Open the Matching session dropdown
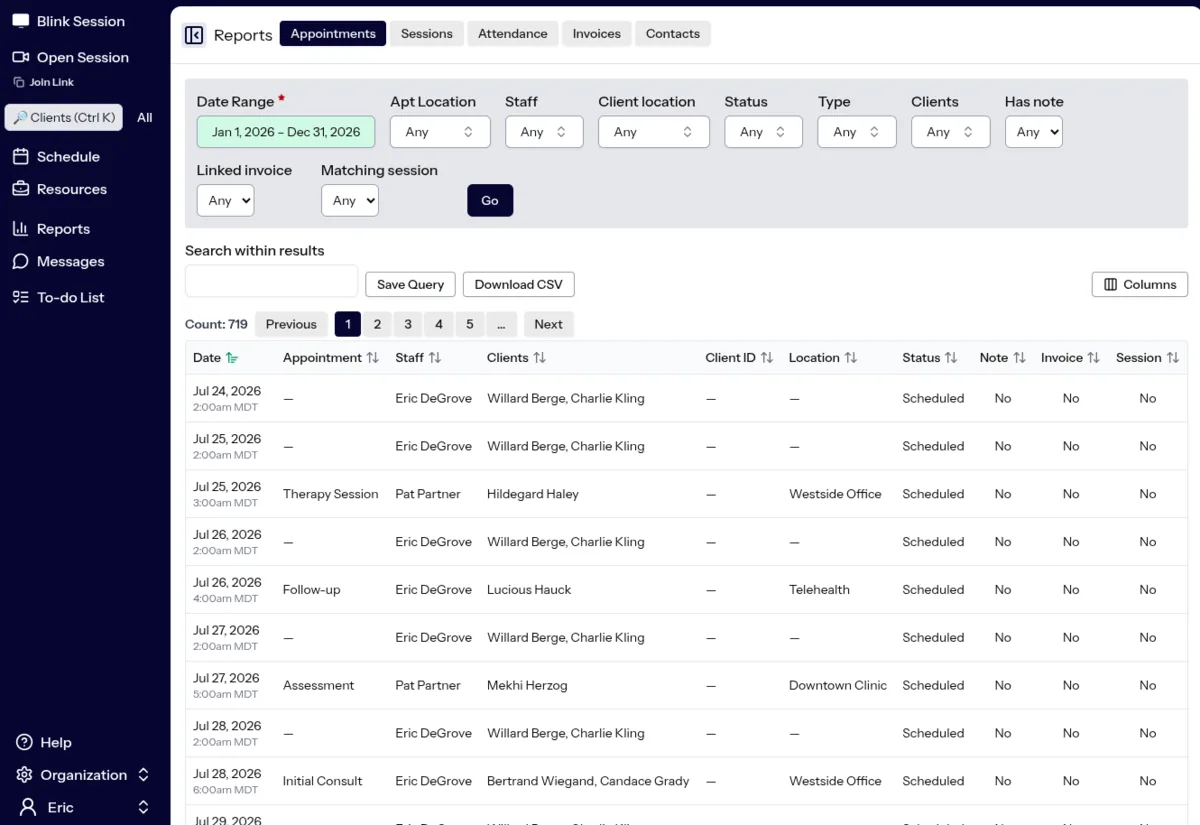This screenshot has height=825, width=1200. tap(350, 200)
